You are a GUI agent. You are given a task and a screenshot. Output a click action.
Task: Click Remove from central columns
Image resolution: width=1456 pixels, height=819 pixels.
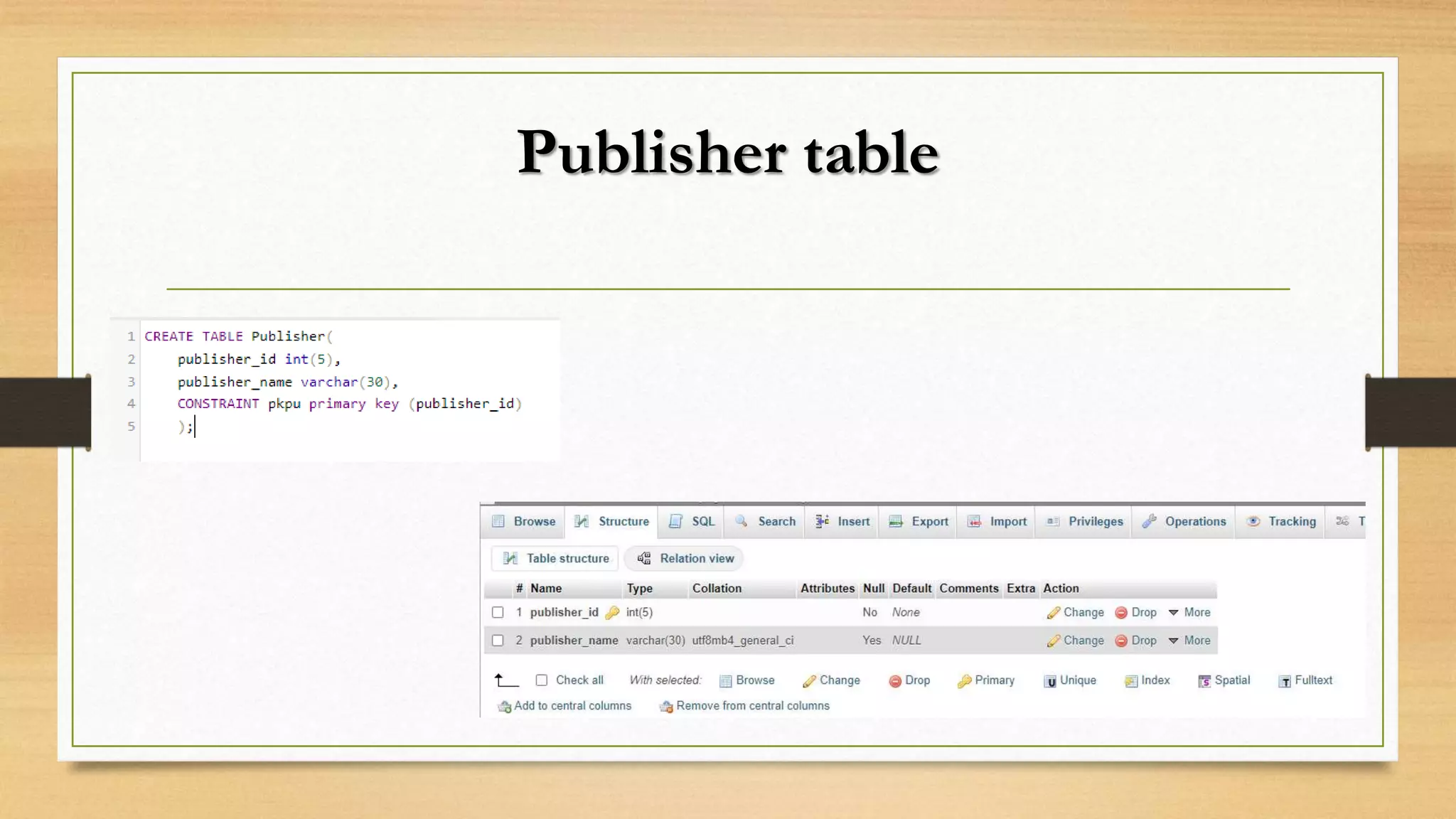pyautogui.click(x=744, y=706)
